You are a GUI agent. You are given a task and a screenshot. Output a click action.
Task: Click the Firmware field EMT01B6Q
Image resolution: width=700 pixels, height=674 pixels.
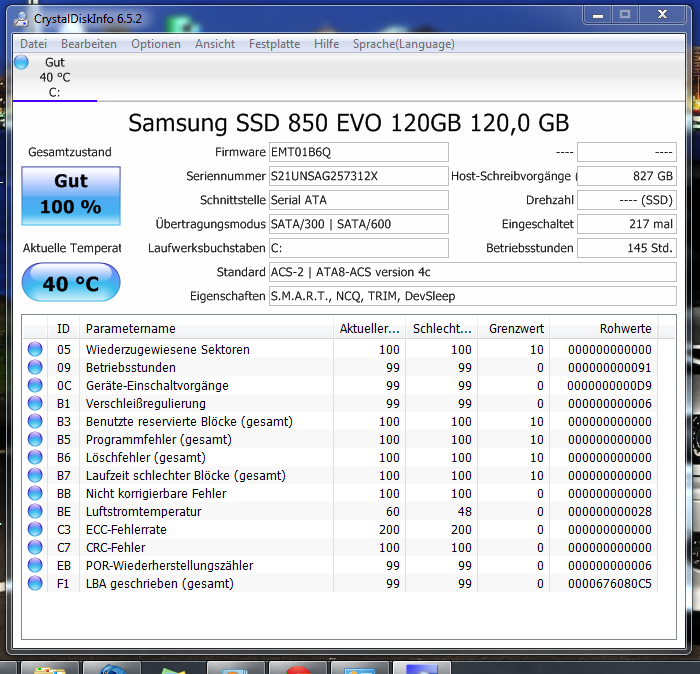[x=358, y=152]
